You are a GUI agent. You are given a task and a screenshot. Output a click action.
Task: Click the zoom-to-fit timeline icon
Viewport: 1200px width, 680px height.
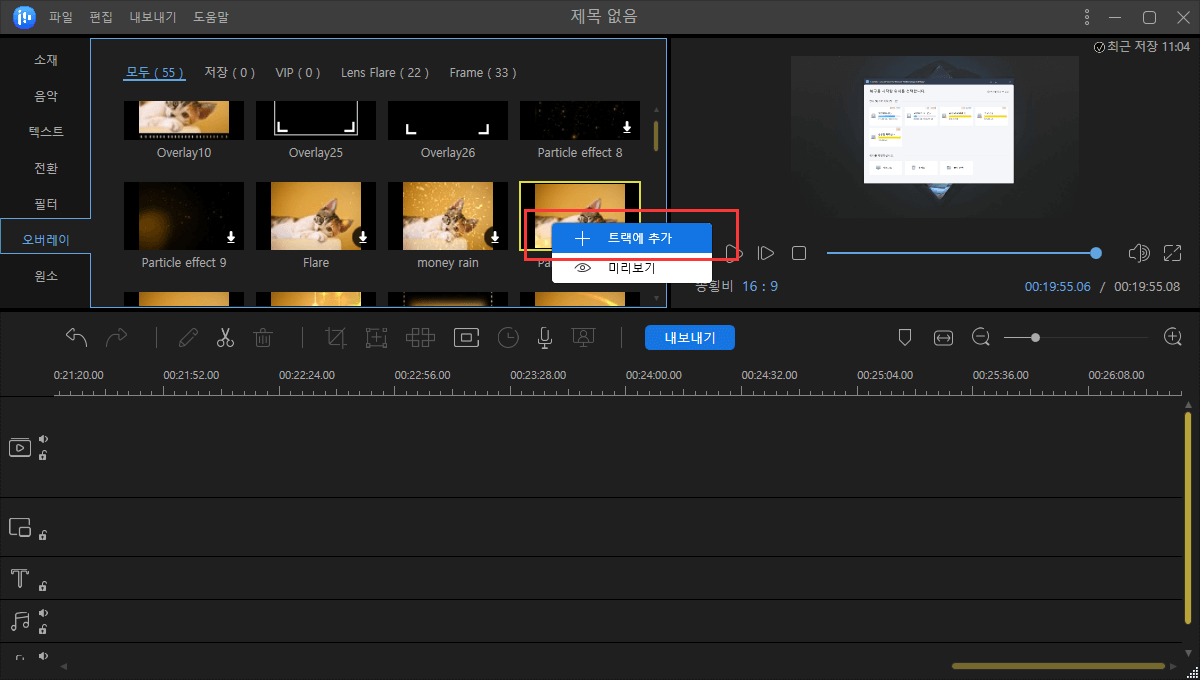[943, 338]
